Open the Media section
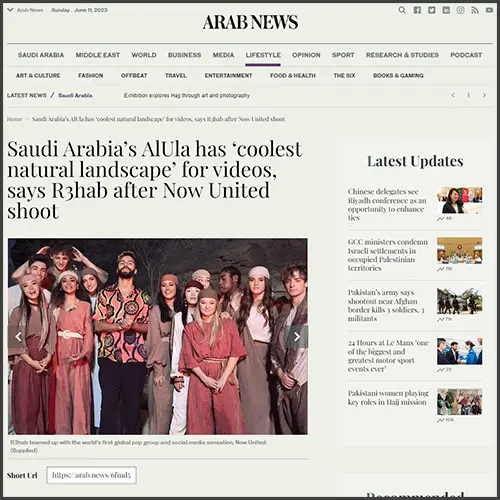Viewport: 500px width, 500px height. 223,55
